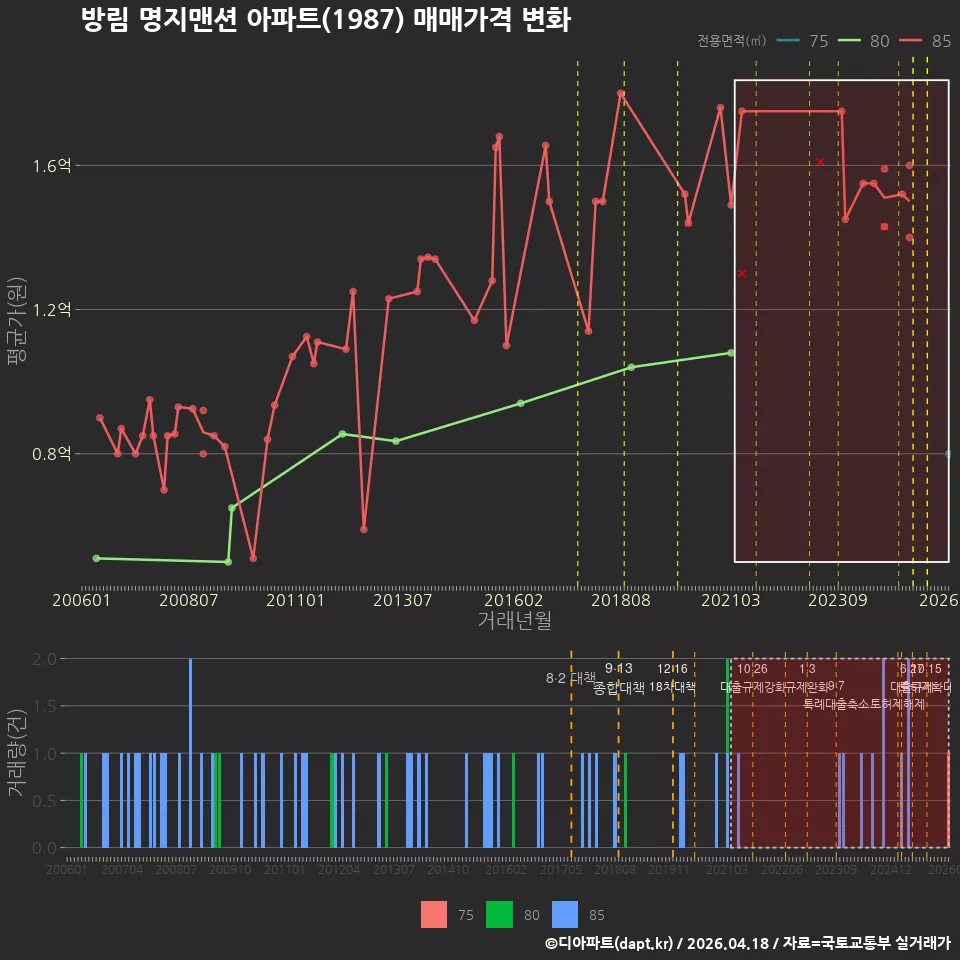Click the tall blue volume bar reaching 2.0
This screenshot has height=960, width=960.
[x=190, y=753]
